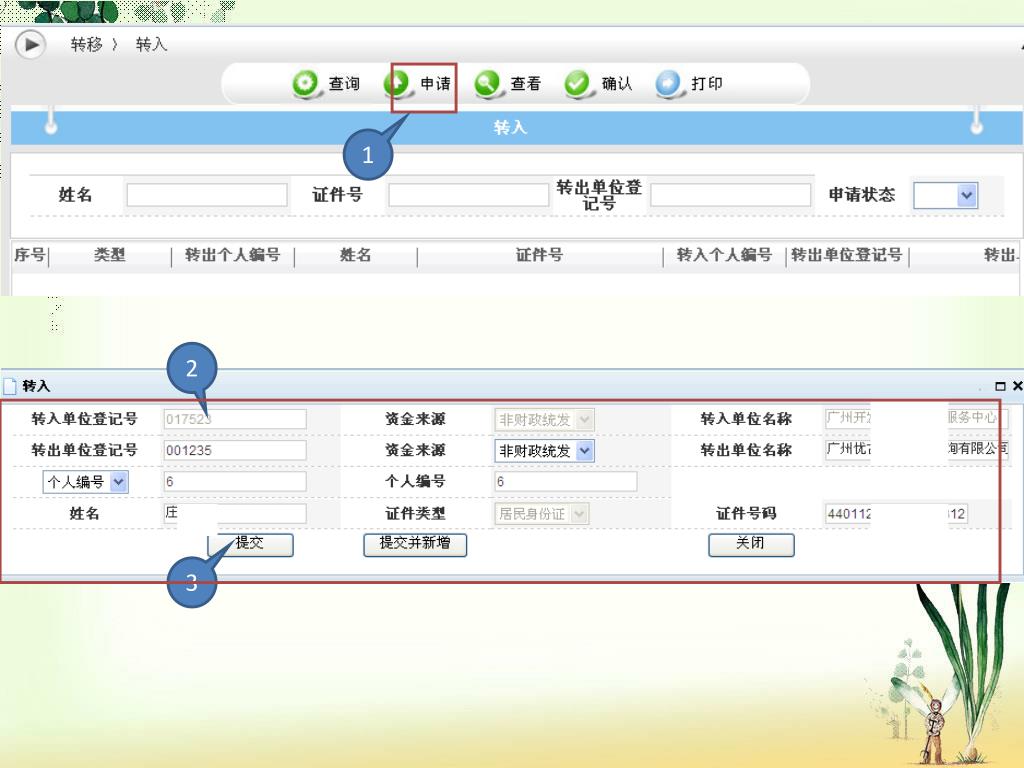Click the 转出单位登记号 table column header
Screen dimensions: 1024x768
[x=846, y=255]
